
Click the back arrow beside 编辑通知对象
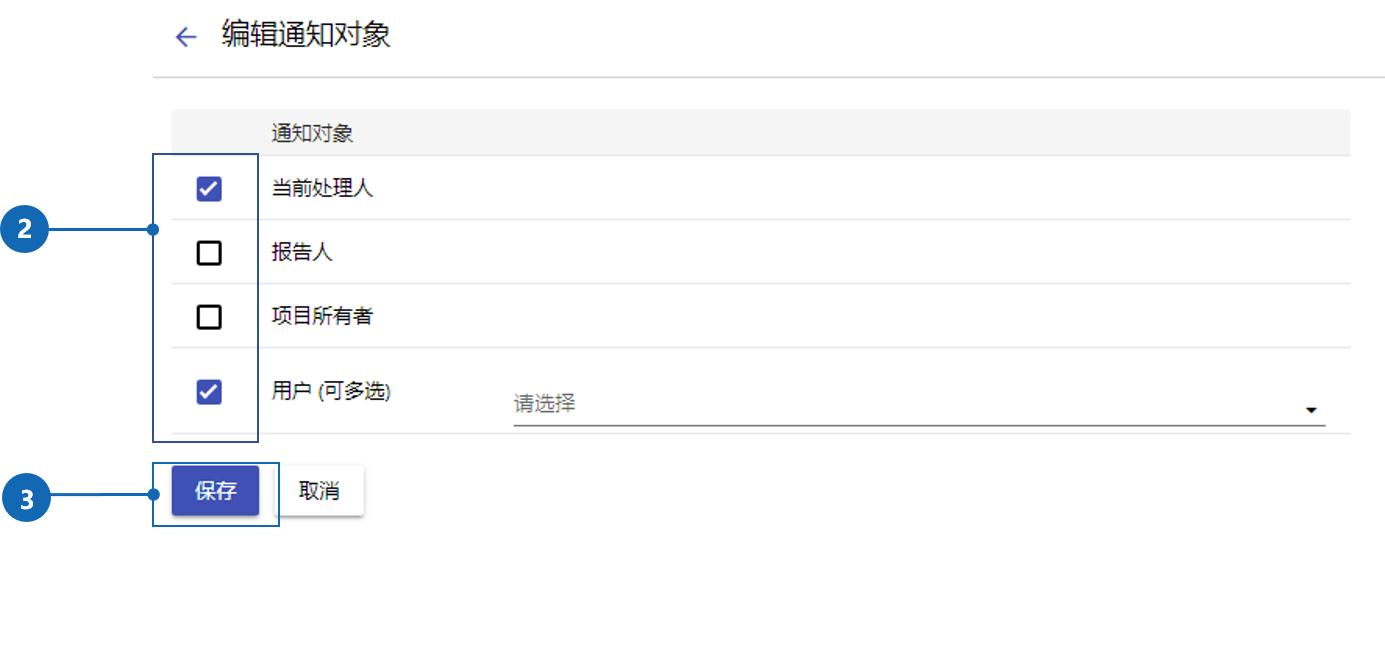point(186,38)
